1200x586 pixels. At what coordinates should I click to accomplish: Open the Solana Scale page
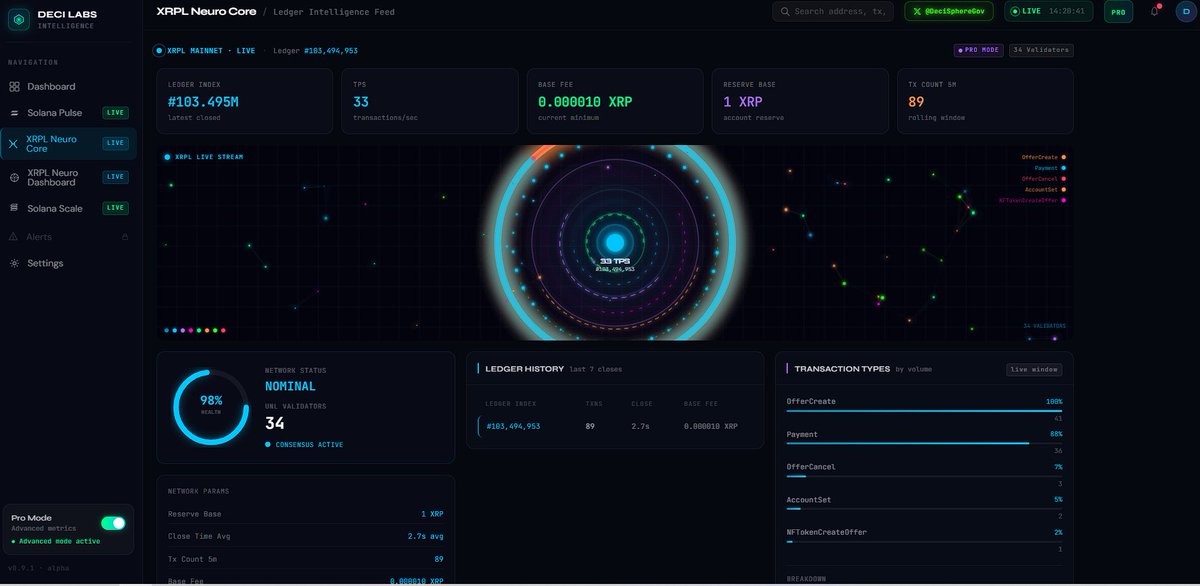pos(67,208)
